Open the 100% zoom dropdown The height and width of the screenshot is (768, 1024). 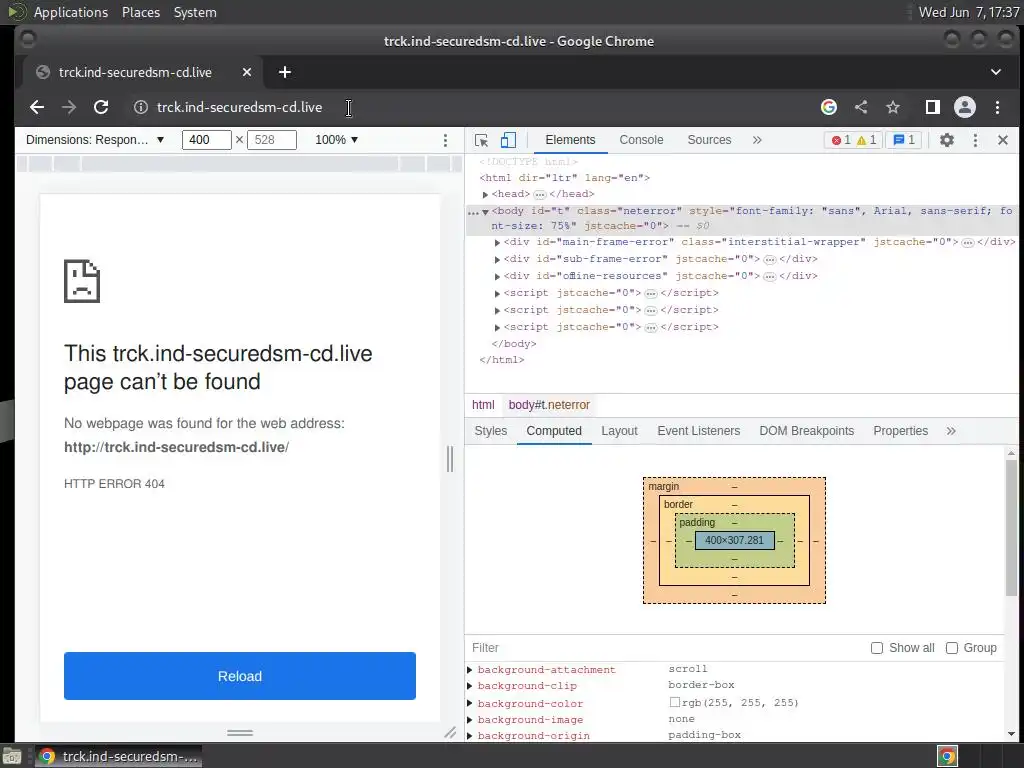(336, 140)
